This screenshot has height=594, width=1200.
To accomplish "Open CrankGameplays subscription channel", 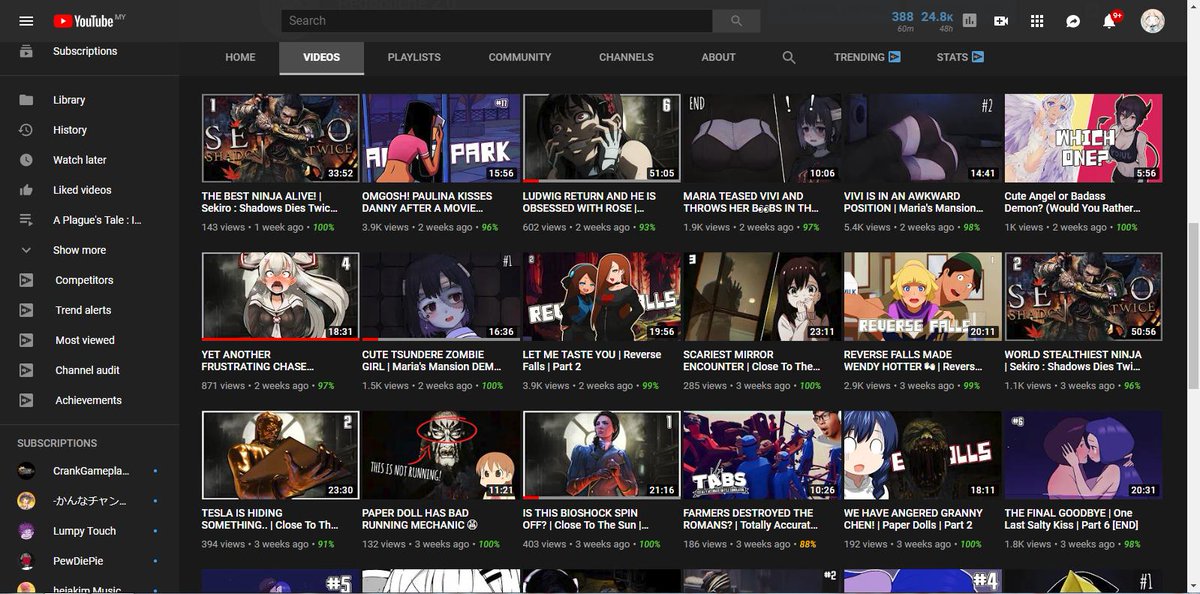I will pos(90,471).
